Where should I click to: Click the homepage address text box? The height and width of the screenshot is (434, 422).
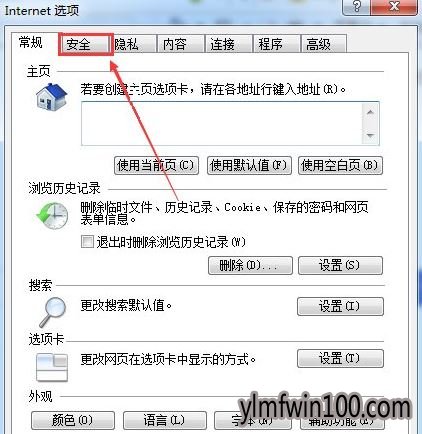click(222, 124)
